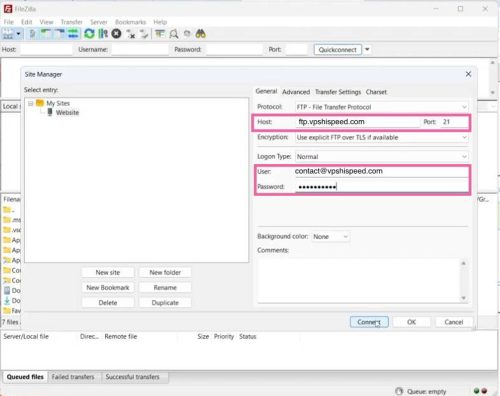500x396 pixels.
Task: Click the Site Manager Port field
Action: point(454,122)
